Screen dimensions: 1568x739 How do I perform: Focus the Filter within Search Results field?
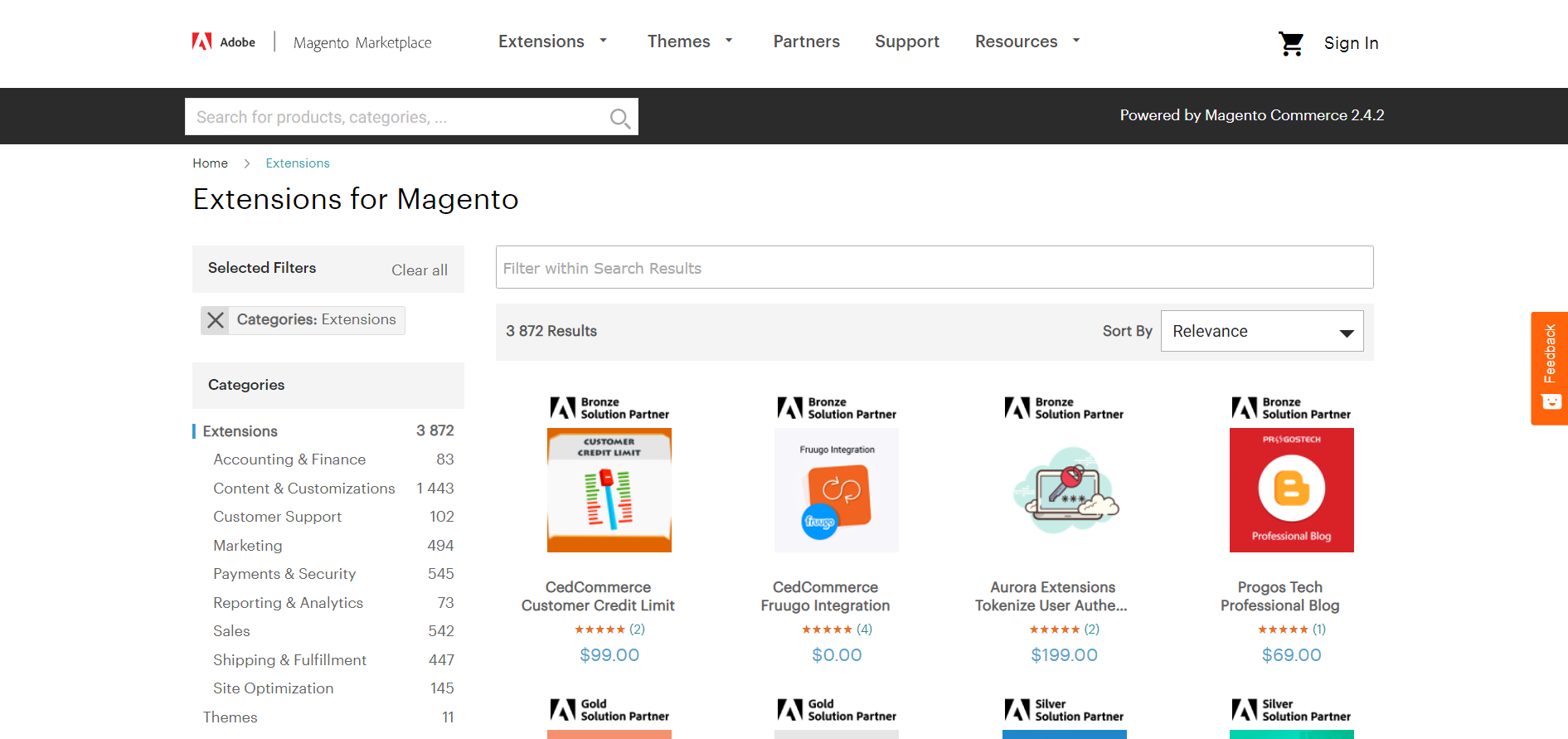(934, 267)
